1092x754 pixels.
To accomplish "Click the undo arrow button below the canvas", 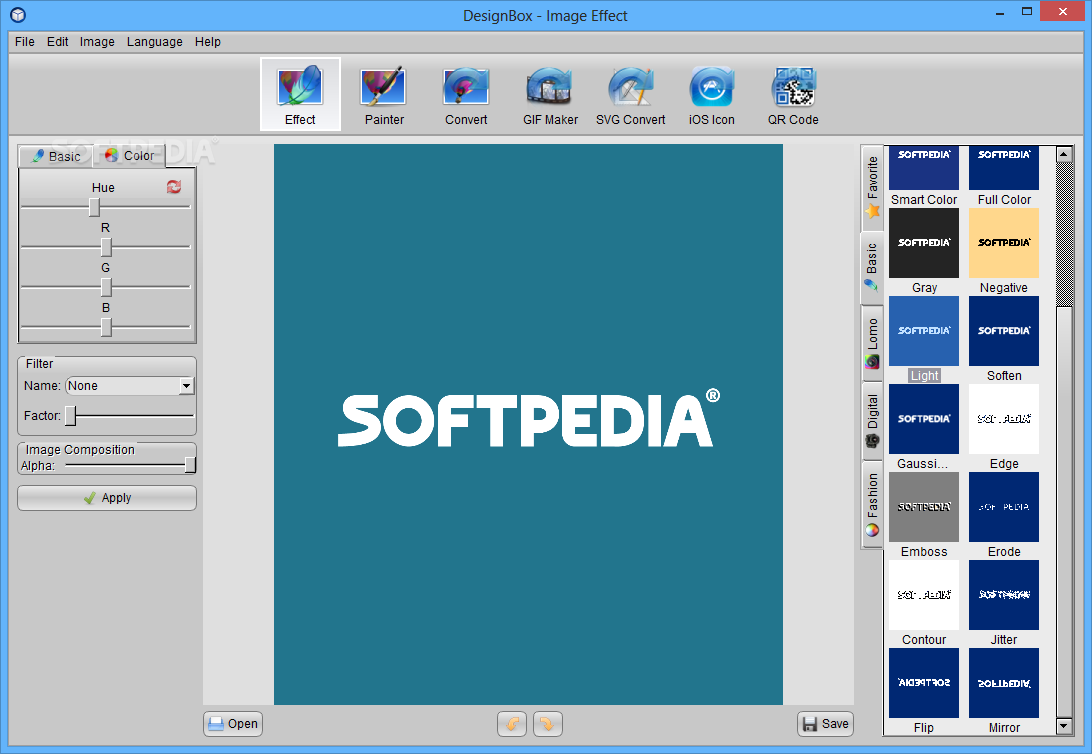I will pos(512,724).
